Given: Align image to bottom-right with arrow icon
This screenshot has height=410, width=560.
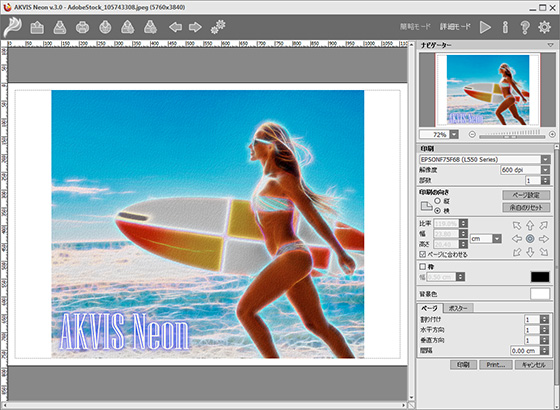Looking at the screenshot, I should [544, 252].
